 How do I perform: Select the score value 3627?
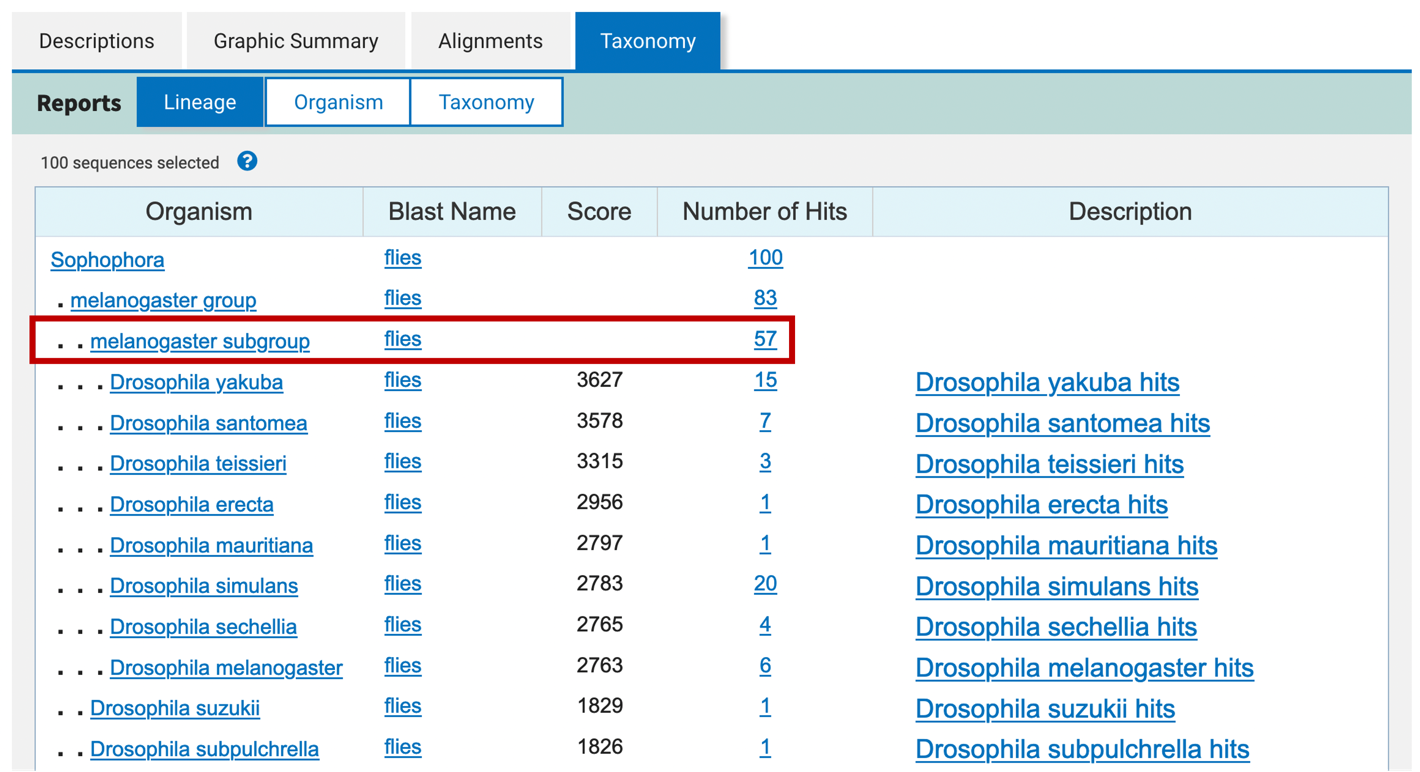[x=600, y=380]
